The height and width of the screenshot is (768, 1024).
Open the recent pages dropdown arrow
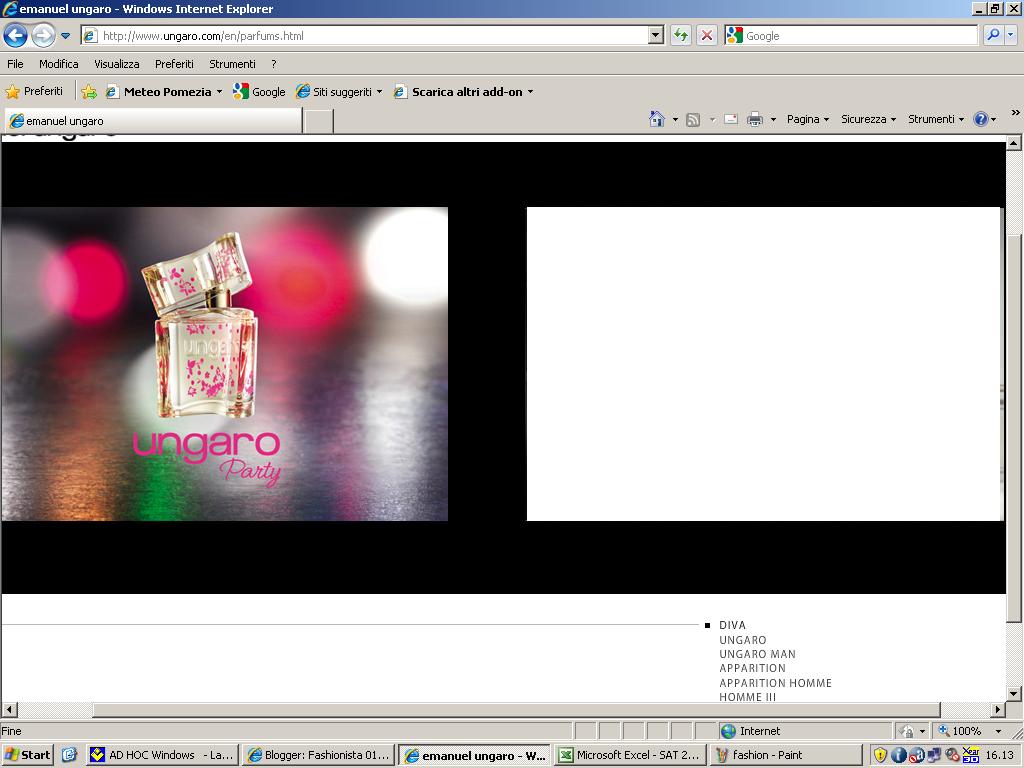point(65,36)
